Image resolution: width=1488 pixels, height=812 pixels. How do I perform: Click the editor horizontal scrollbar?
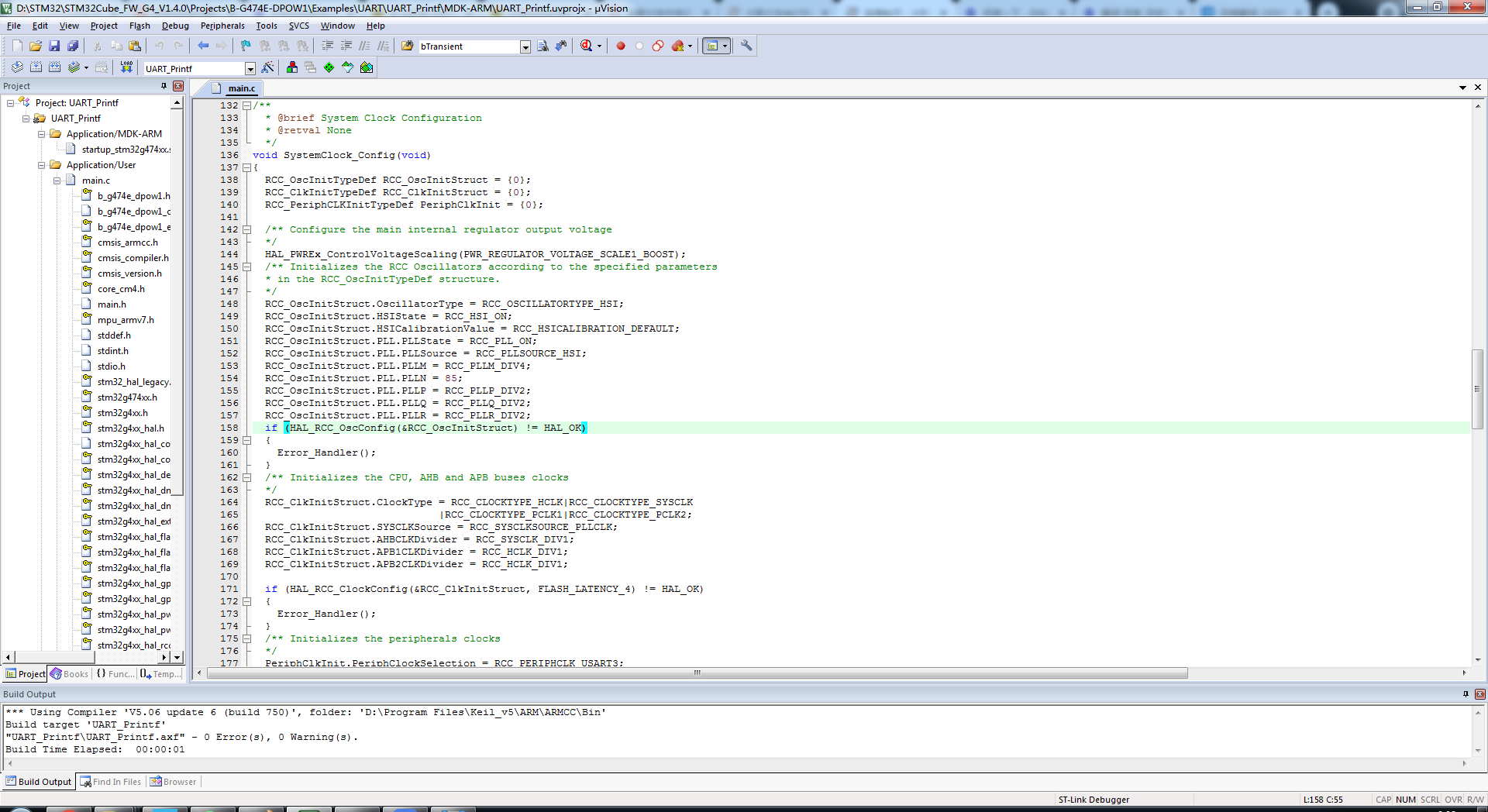click(x=697, y=673)
